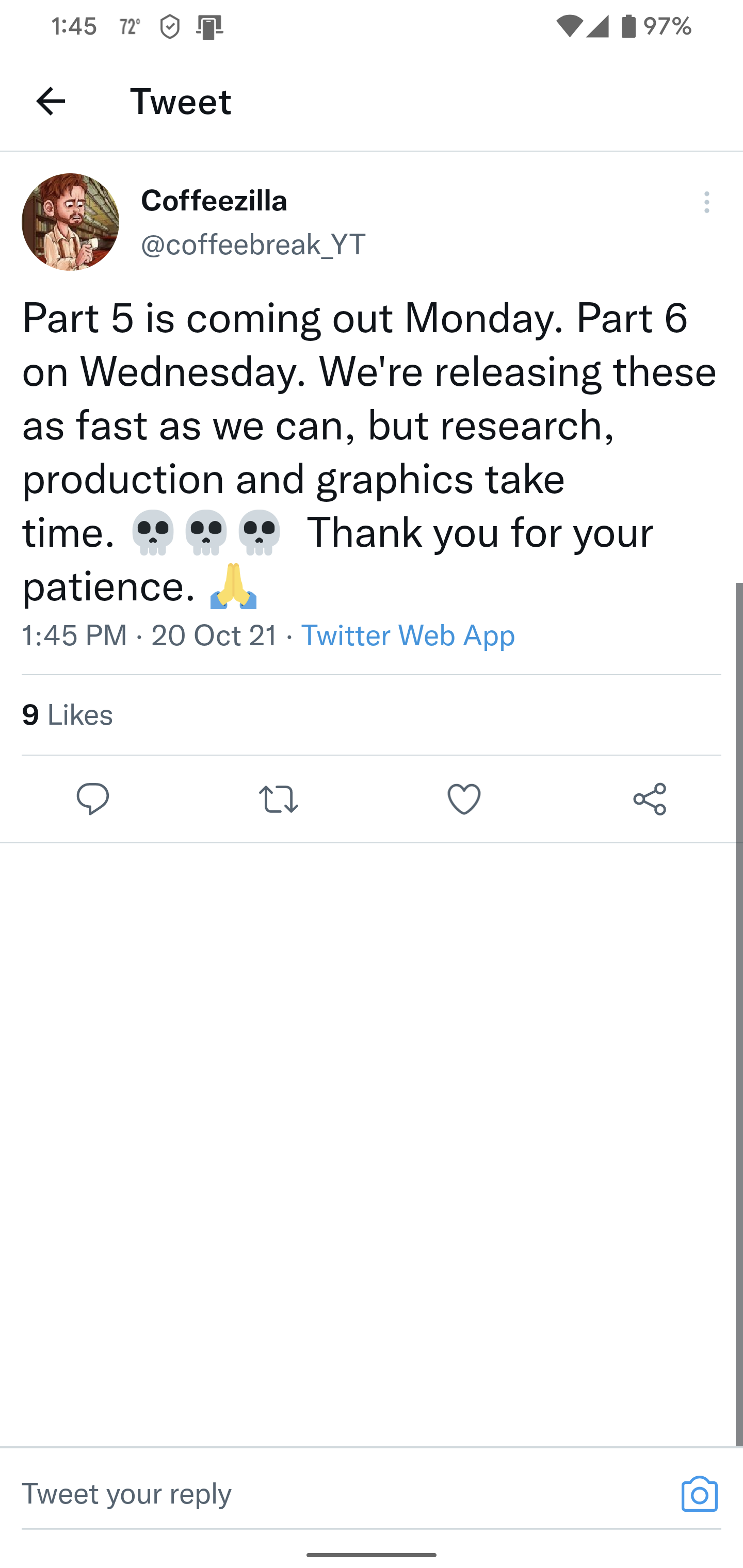The width and height of the screenshot is (743, 1568).
Task: Tap the reply speech bubble icon
Action: coord(92,798)
